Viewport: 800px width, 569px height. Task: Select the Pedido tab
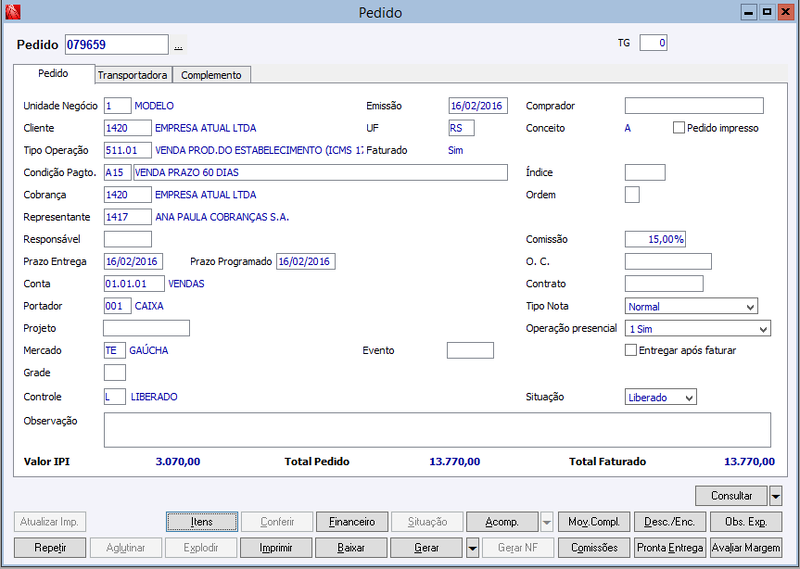pos(53,73)
